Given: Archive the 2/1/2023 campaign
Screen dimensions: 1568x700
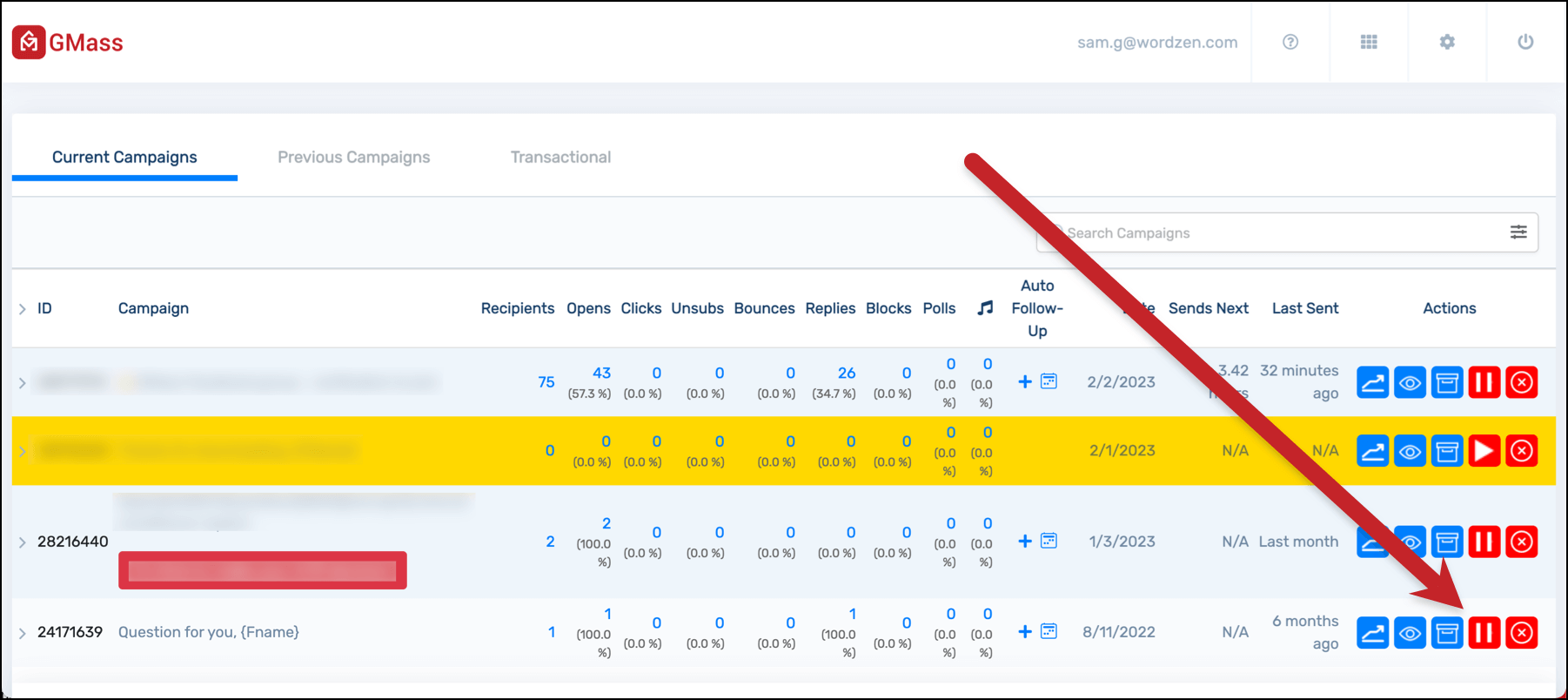Looking at the screenshot, I should point(1447,451).
